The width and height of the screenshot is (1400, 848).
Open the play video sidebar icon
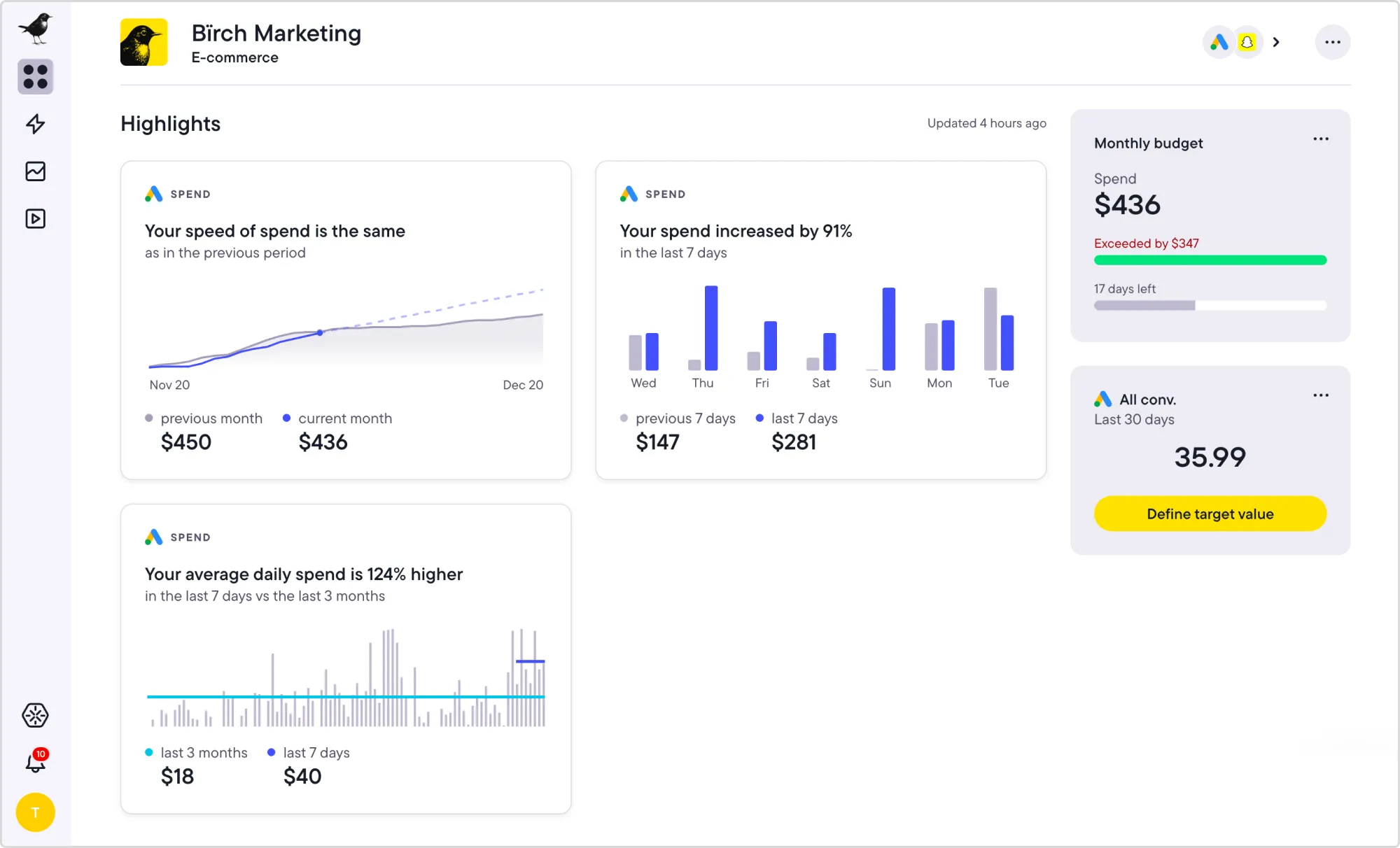point(35,219)
